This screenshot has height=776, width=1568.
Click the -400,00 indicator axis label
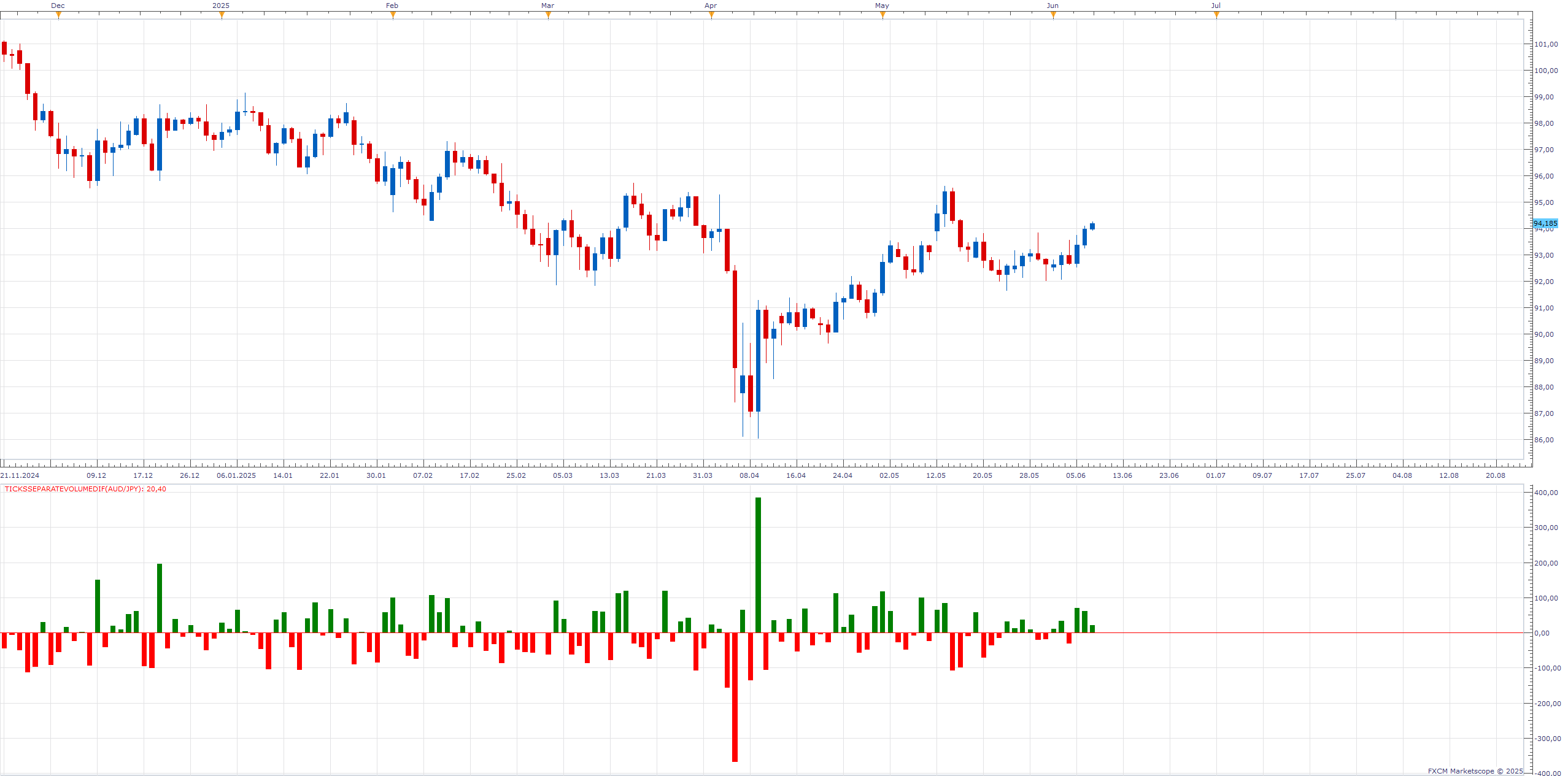[x=1548, y=774]
